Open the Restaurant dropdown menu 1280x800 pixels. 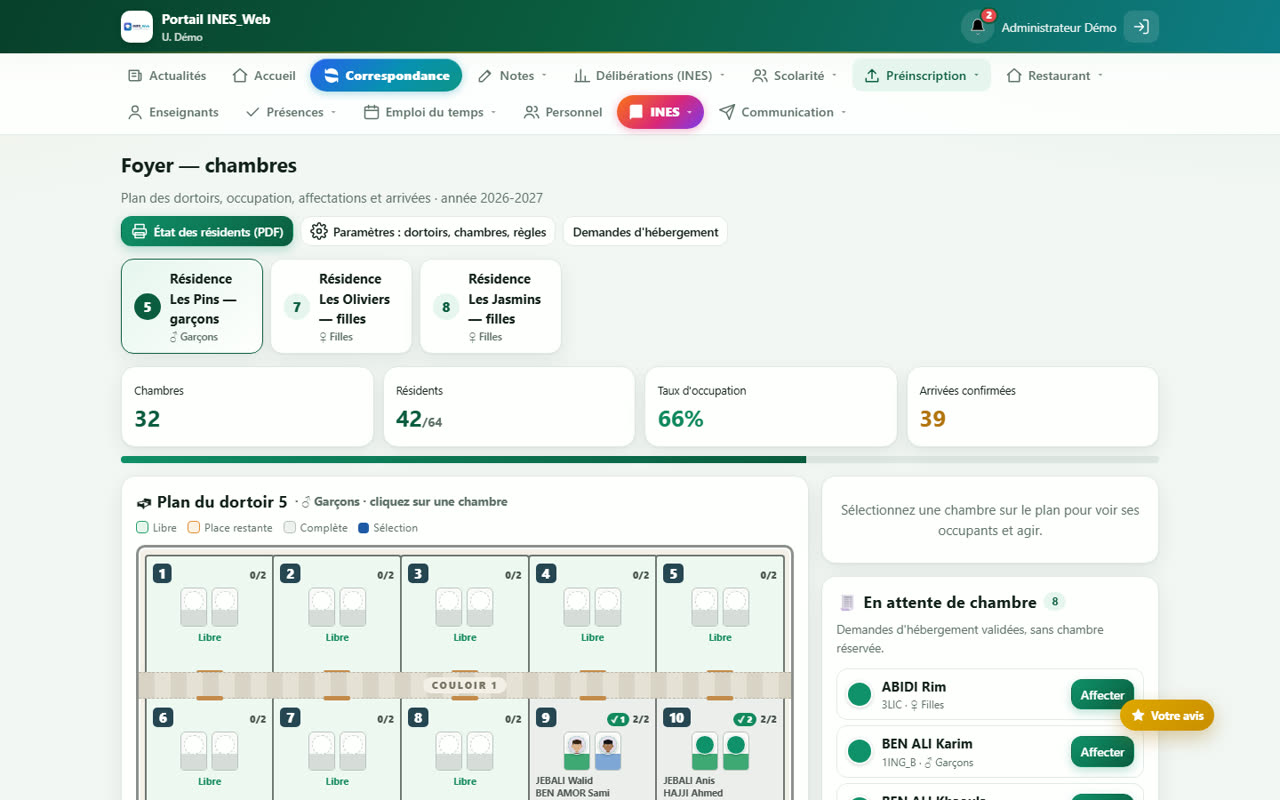(1055, 76)
